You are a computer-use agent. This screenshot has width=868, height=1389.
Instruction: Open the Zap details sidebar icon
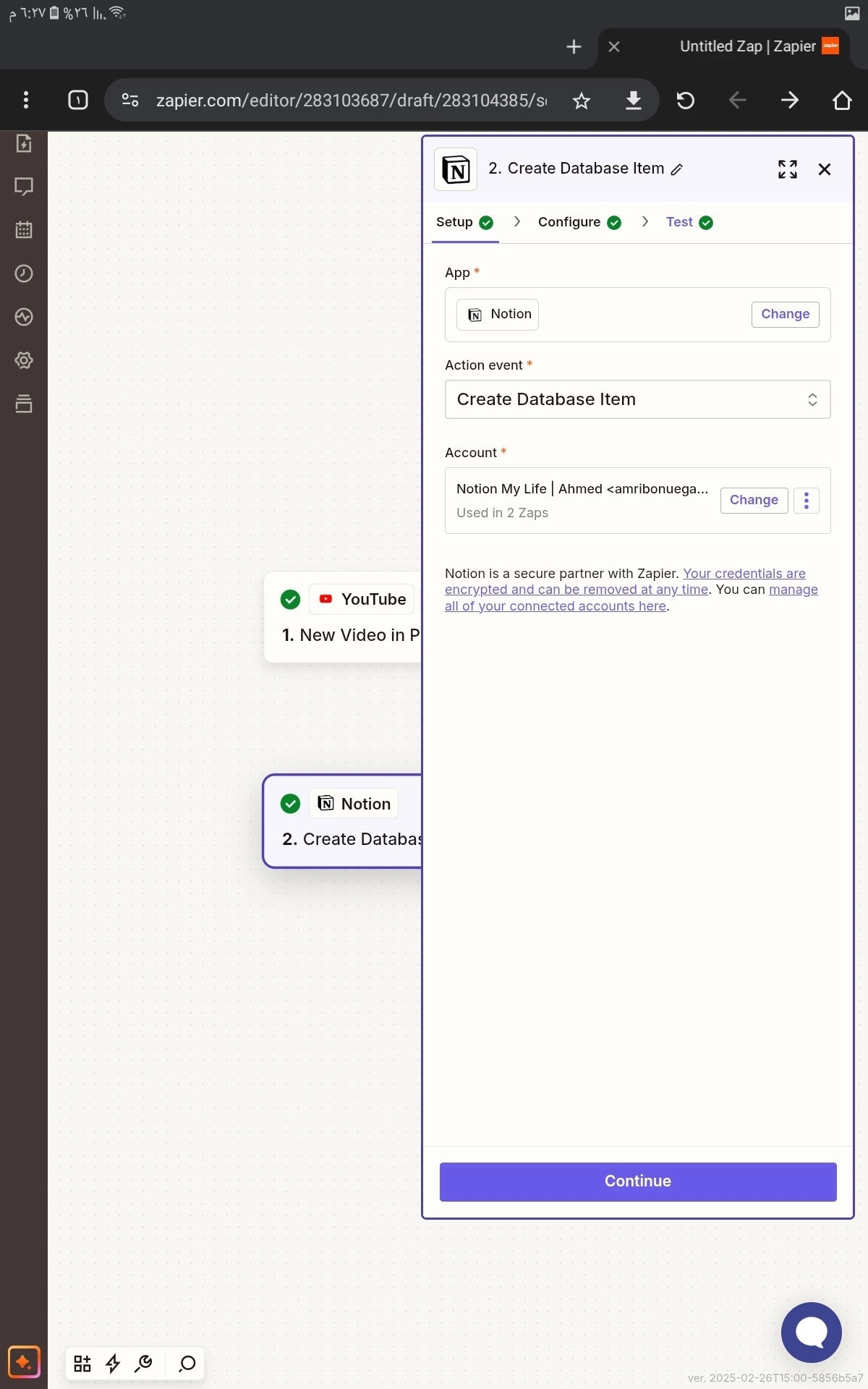(24, 144)
